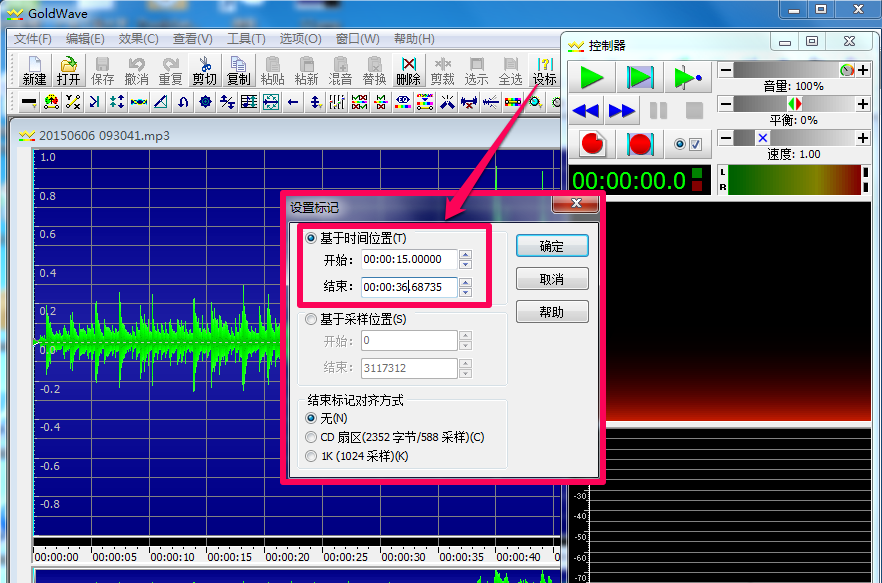Open the 效果(C) menu
Image resolution: width=882 pixels, height=583 pixels.
pyautogui.click(x=138, y=39)
